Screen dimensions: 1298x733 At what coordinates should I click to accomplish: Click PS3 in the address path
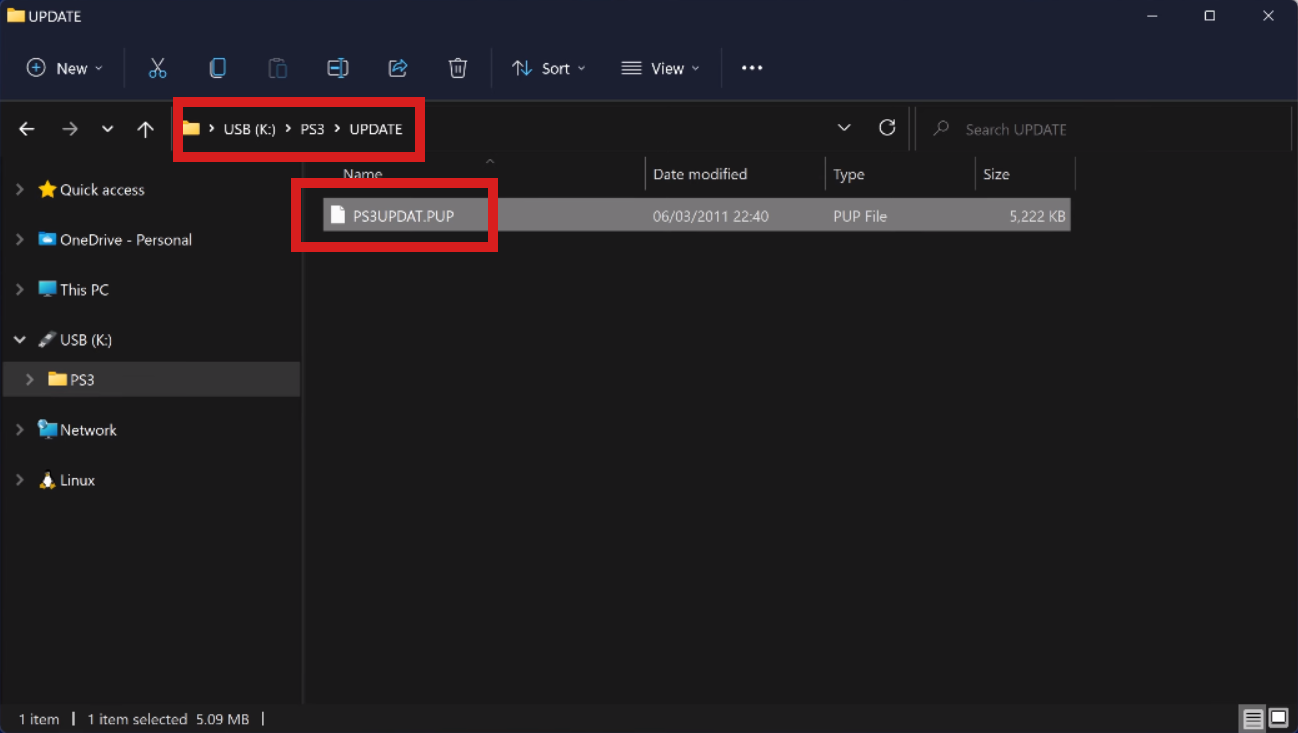(312, 129)
